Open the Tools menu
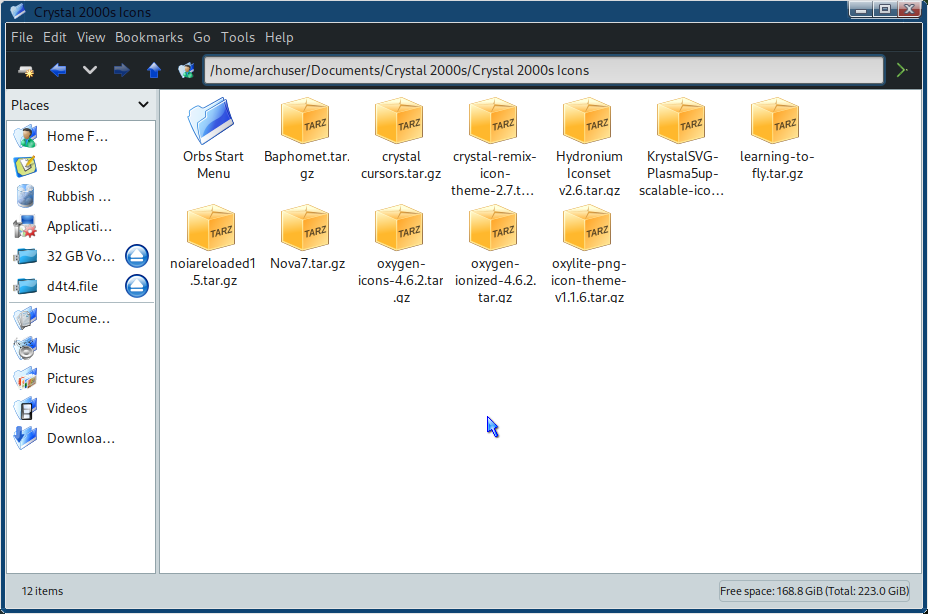928x614 pixels. coord(238,37)
